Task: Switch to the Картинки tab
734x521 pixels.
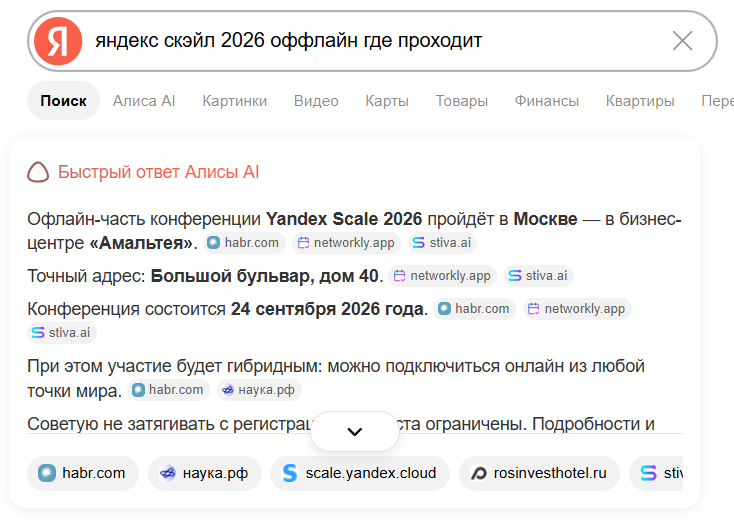Action: click(235, 101)
